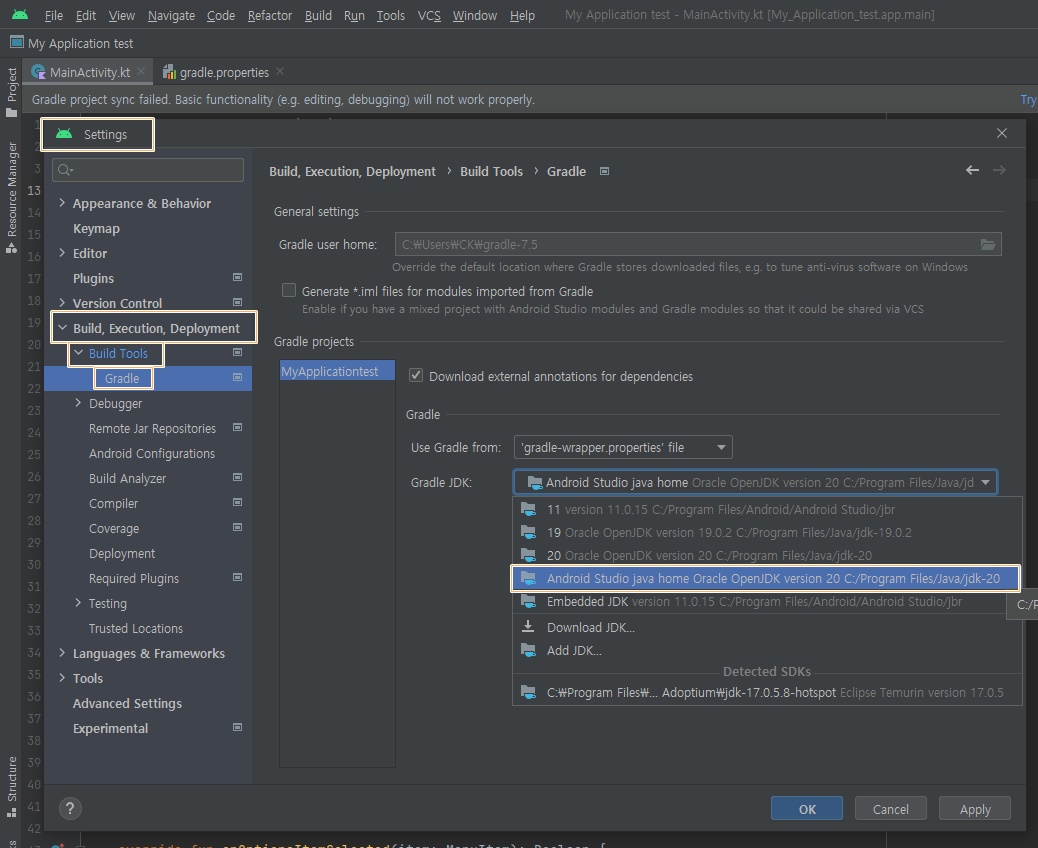Open the Structure sidebar tool button
Image resolution: width=1038 pixels, height=848 pixels.
(11, 786)
